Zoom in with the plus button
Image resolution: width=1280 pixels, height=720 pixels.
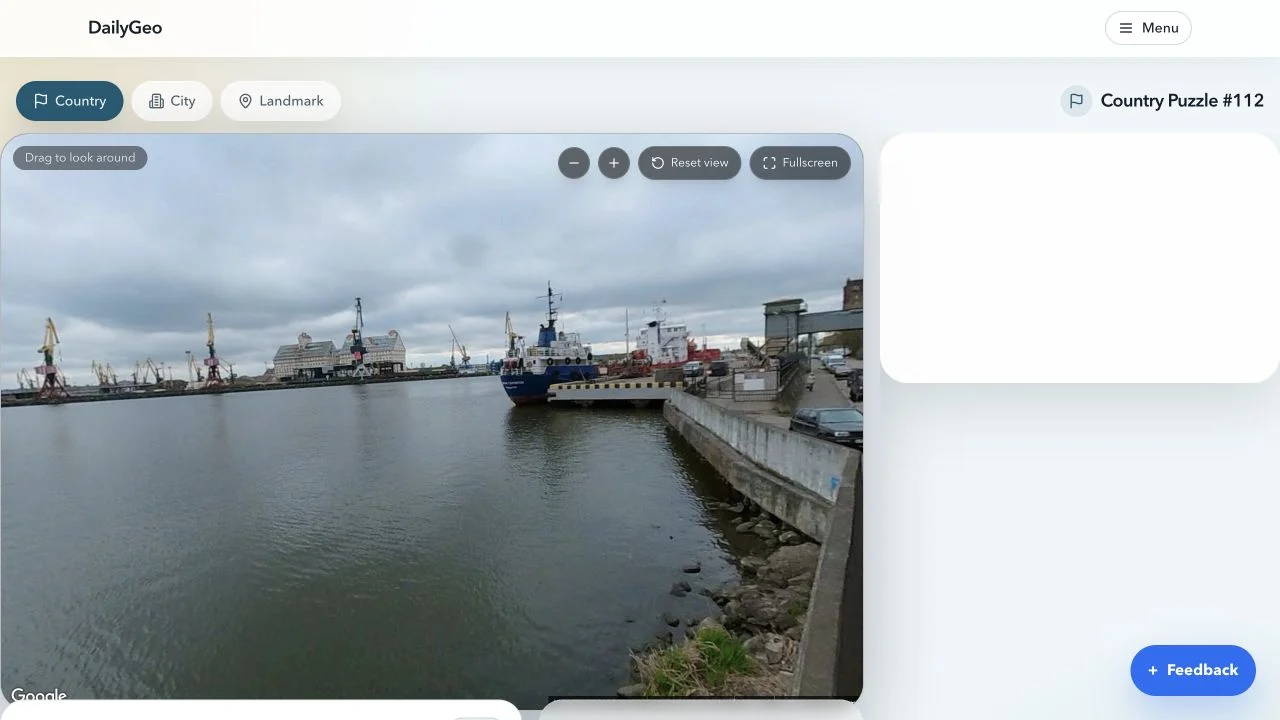pyautogui.click(x=614, y=163)
